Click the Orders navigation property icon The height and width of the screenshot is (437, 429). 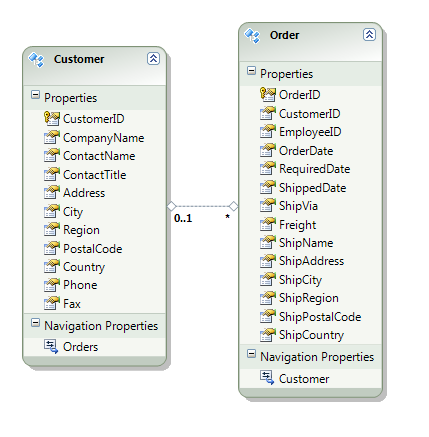pyautogui.click(x=51, y=346)
